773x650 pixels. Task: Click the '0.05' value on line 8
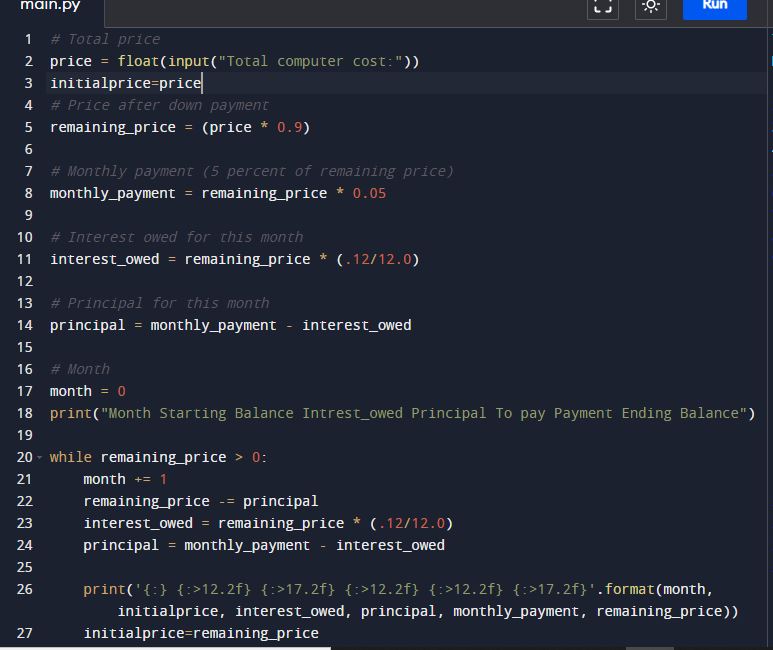369,193
